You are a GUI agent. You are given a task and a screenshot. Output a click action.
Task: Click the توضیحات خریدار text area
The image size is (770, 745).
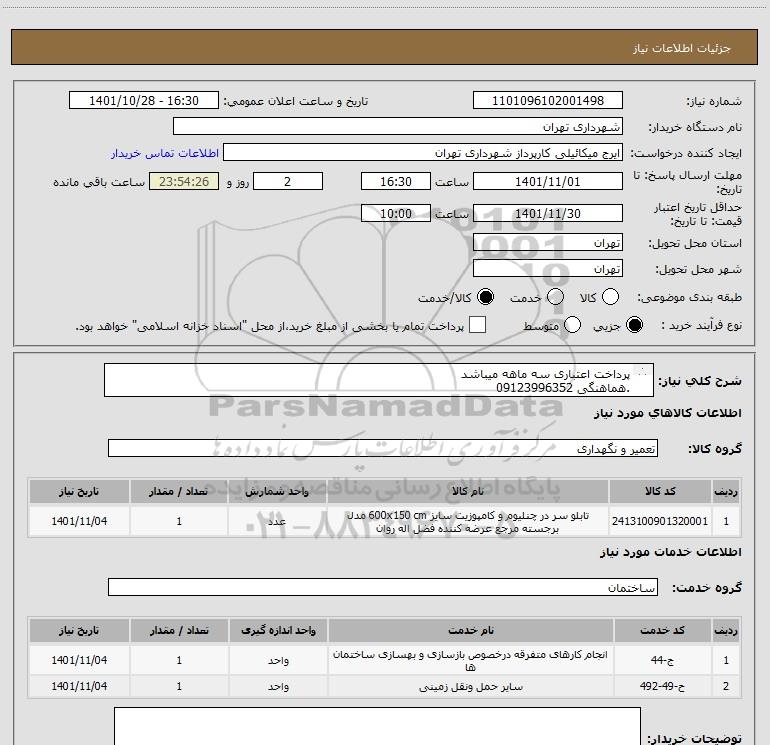(x=377, y=726)
